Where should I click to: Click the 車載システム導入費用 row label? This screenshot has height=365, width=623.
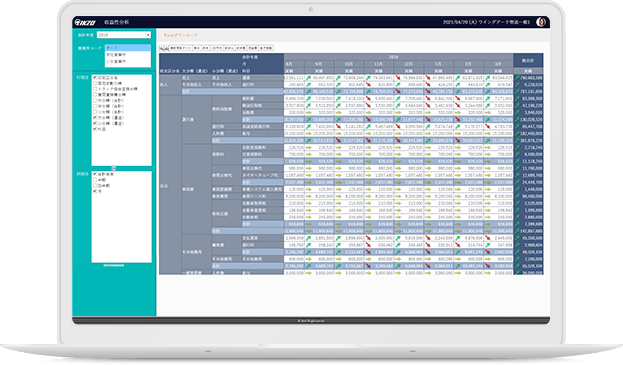262,189
